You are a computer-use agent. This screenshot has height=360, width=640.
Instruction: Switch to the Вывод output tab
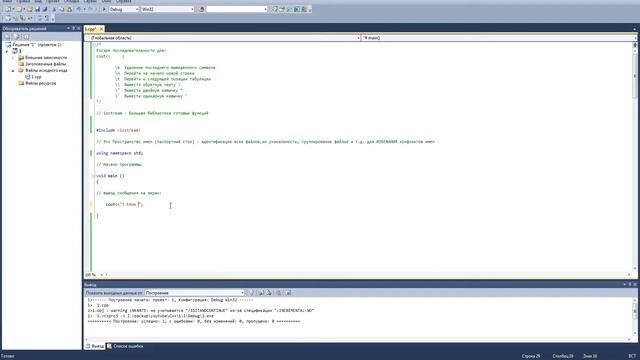coord(95,346)
